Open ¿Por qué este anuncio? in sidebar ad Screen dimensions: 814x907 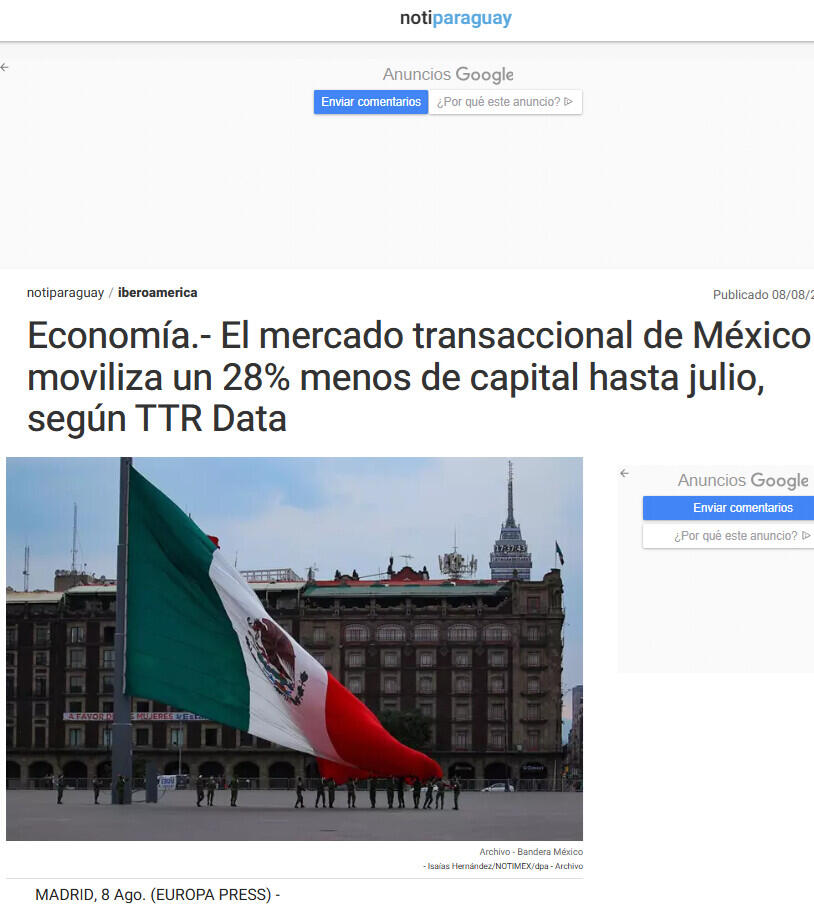735,536
